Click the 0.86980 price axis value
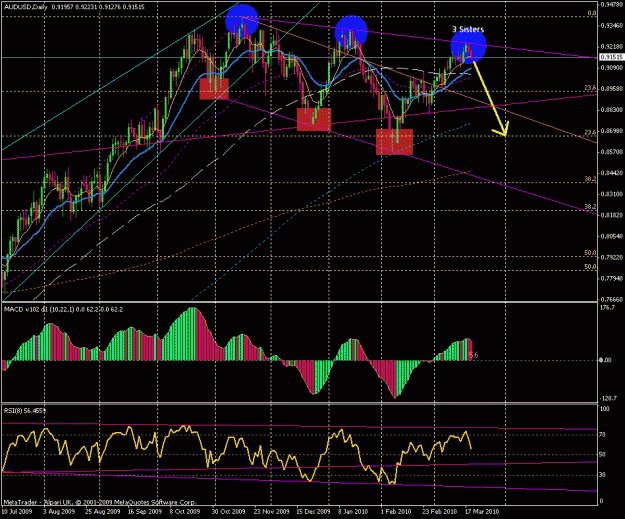Viewport: 625px width, 519px height. point(612,131)
